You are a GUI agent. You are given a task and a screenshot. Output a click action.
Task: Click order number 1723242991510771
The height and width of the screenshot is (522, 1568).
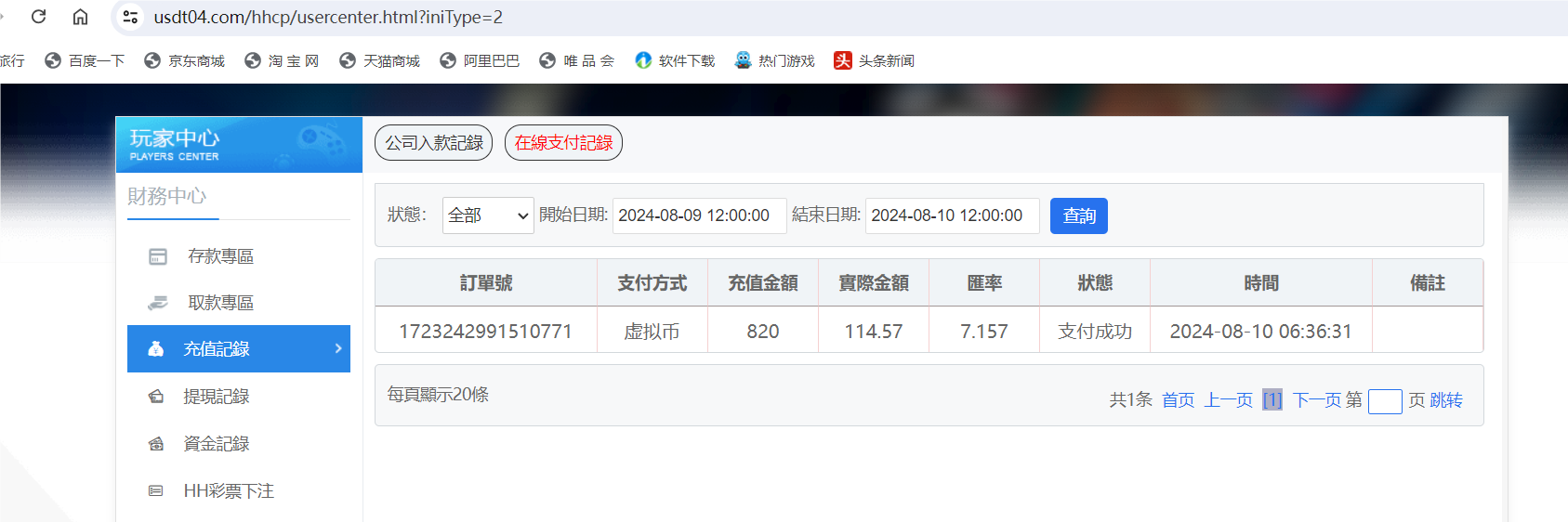[485, 332]
